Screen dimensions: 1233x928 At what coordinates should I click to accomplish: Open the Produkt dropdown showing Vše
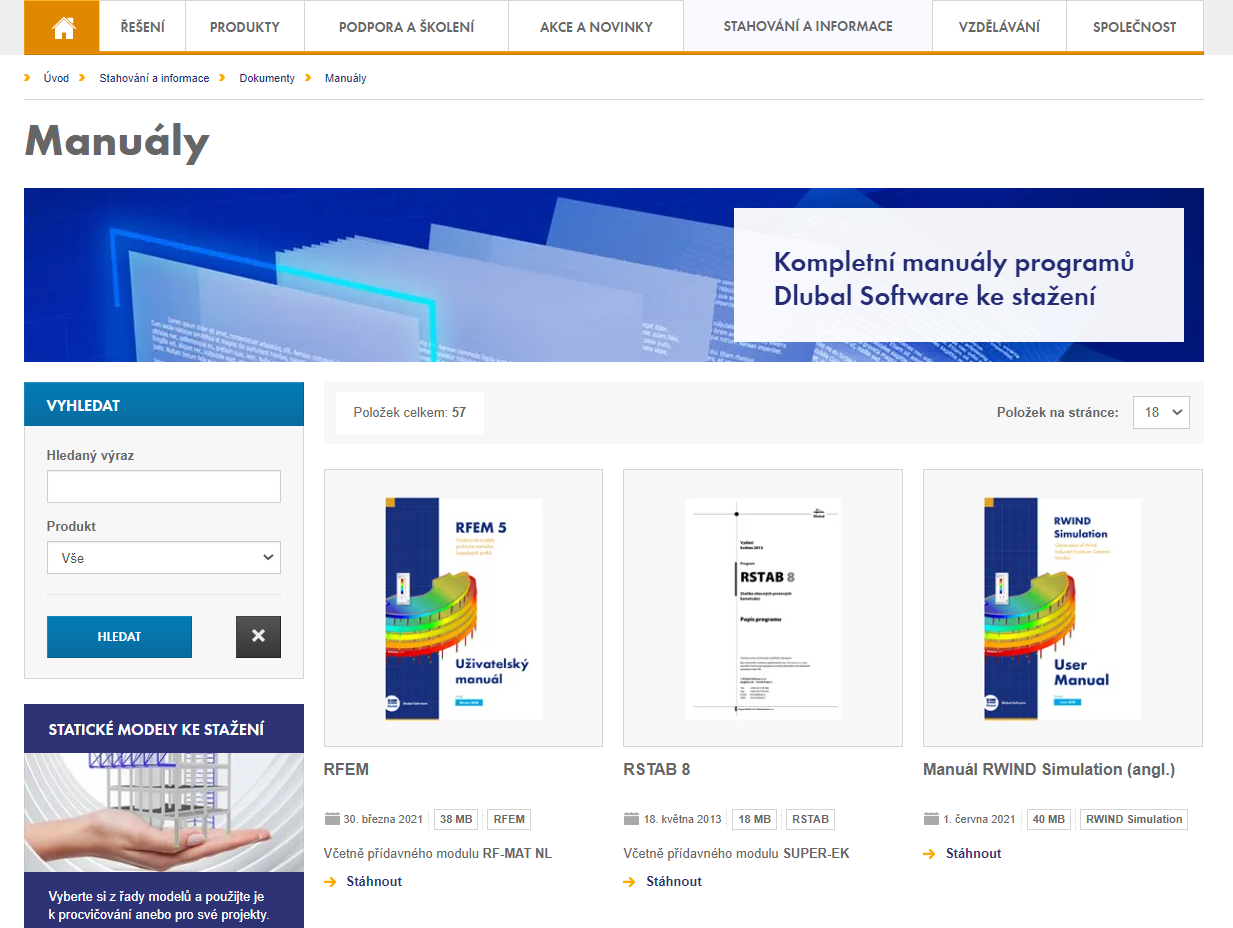coord(163,557)
